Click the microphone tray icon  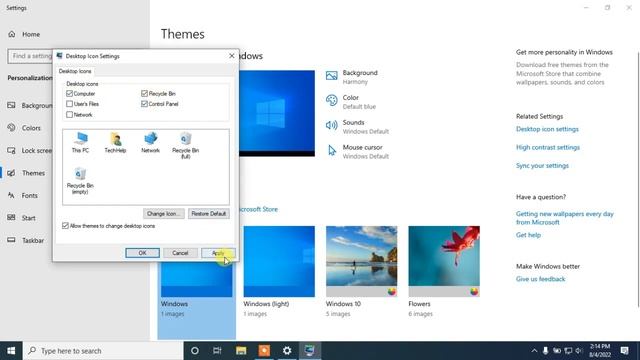(x=545, y=351)
